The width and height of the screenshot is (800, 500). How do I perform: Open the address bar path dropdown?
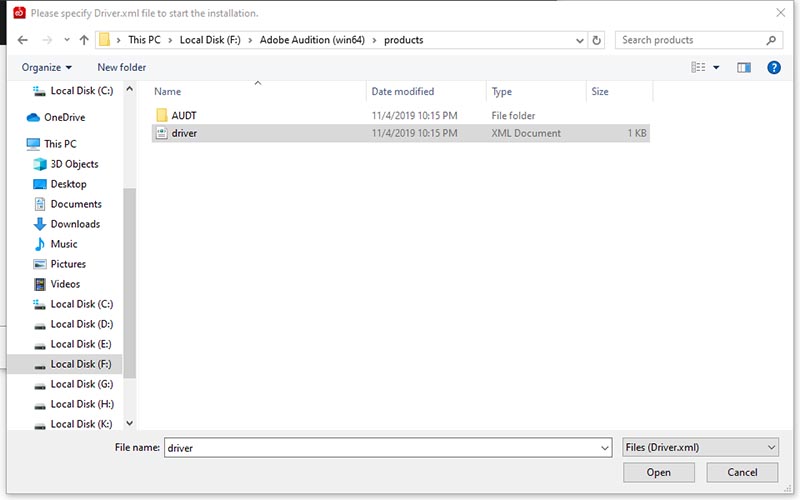(x=580, y=40)
